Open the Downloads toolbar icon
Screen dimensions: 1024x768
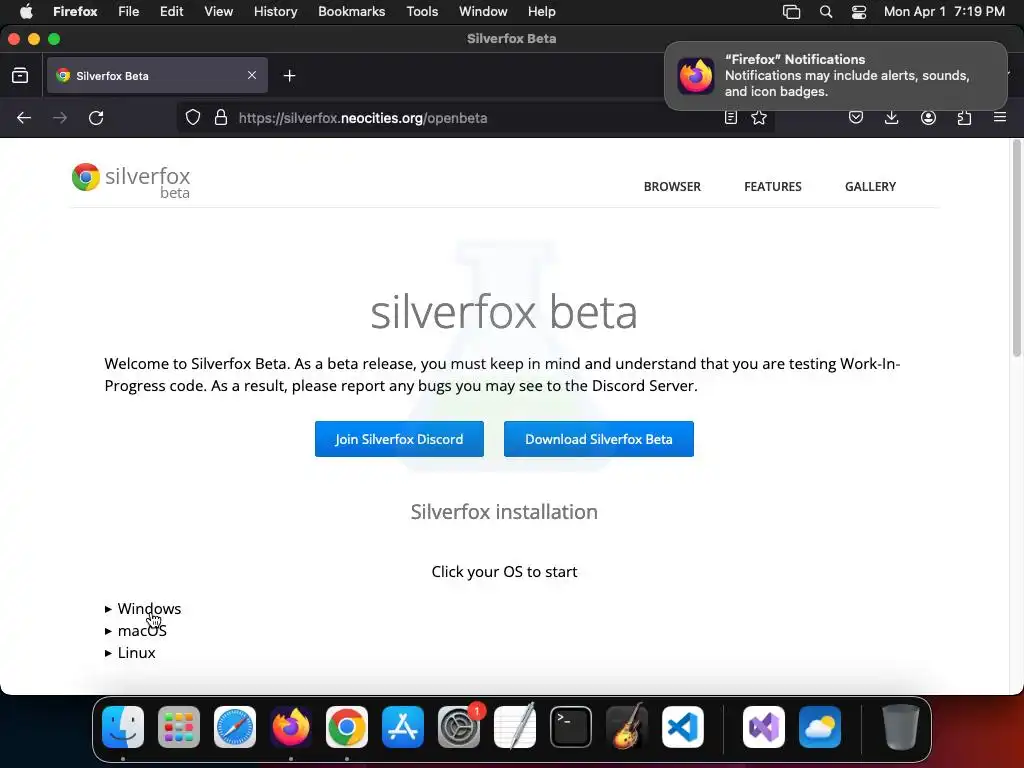tap(891, 118)
